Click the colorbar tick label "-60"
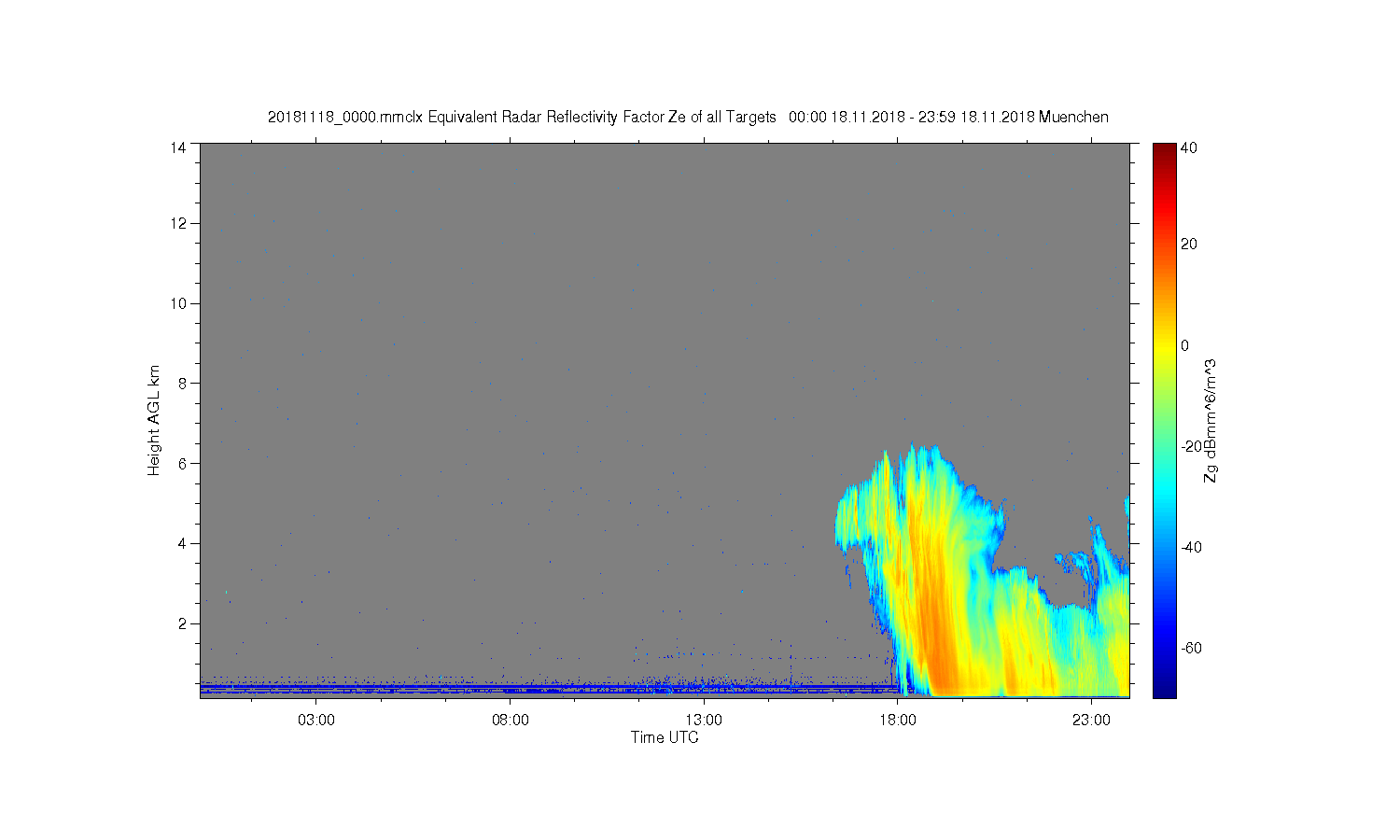 tap(1192, 648)
